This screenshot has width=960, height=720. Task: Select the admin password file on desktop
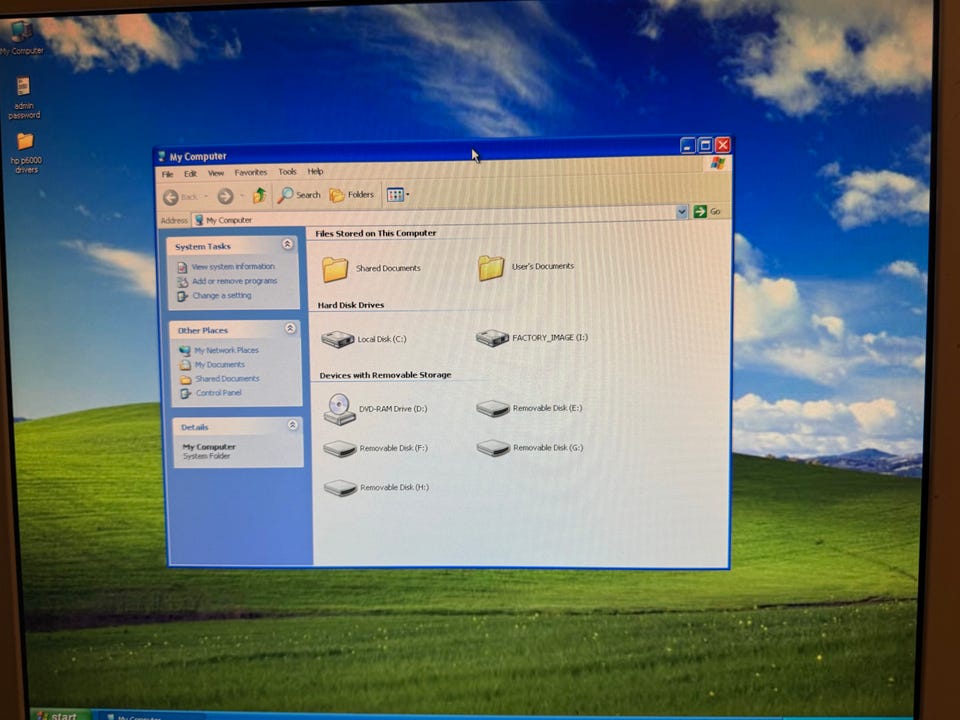[x=24, y=97]
